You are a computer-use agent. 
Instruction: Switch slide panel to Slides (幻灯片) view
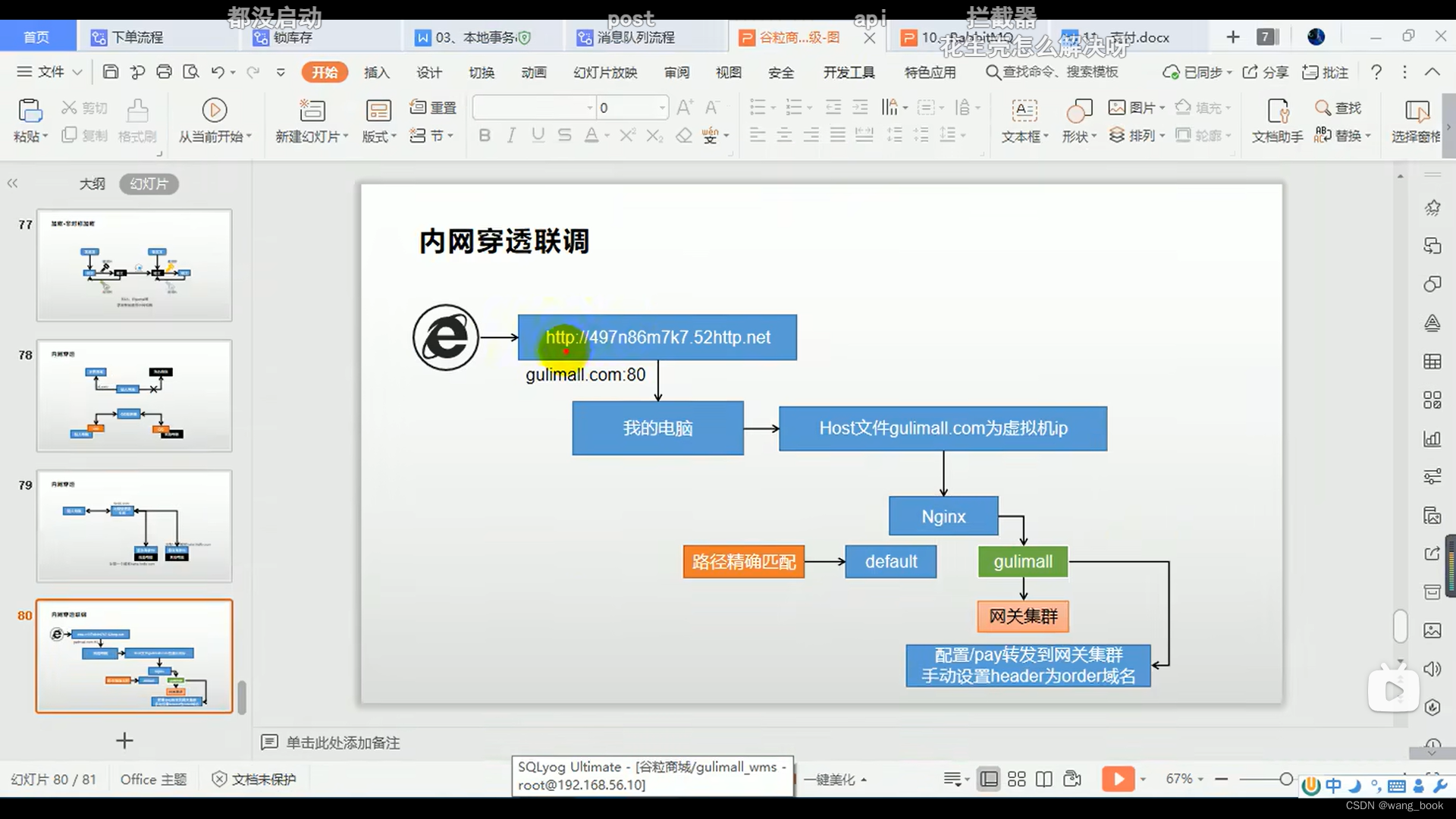(149, 184)
